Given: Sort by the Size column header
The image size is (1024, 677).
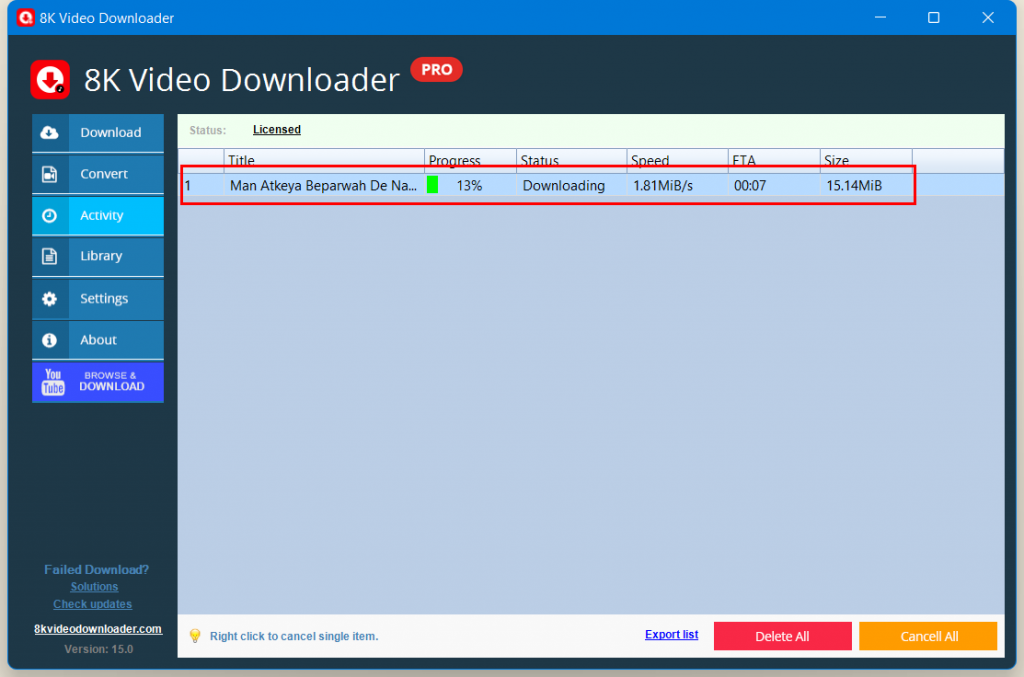Looking at the screenshot, I should (866, 161).
